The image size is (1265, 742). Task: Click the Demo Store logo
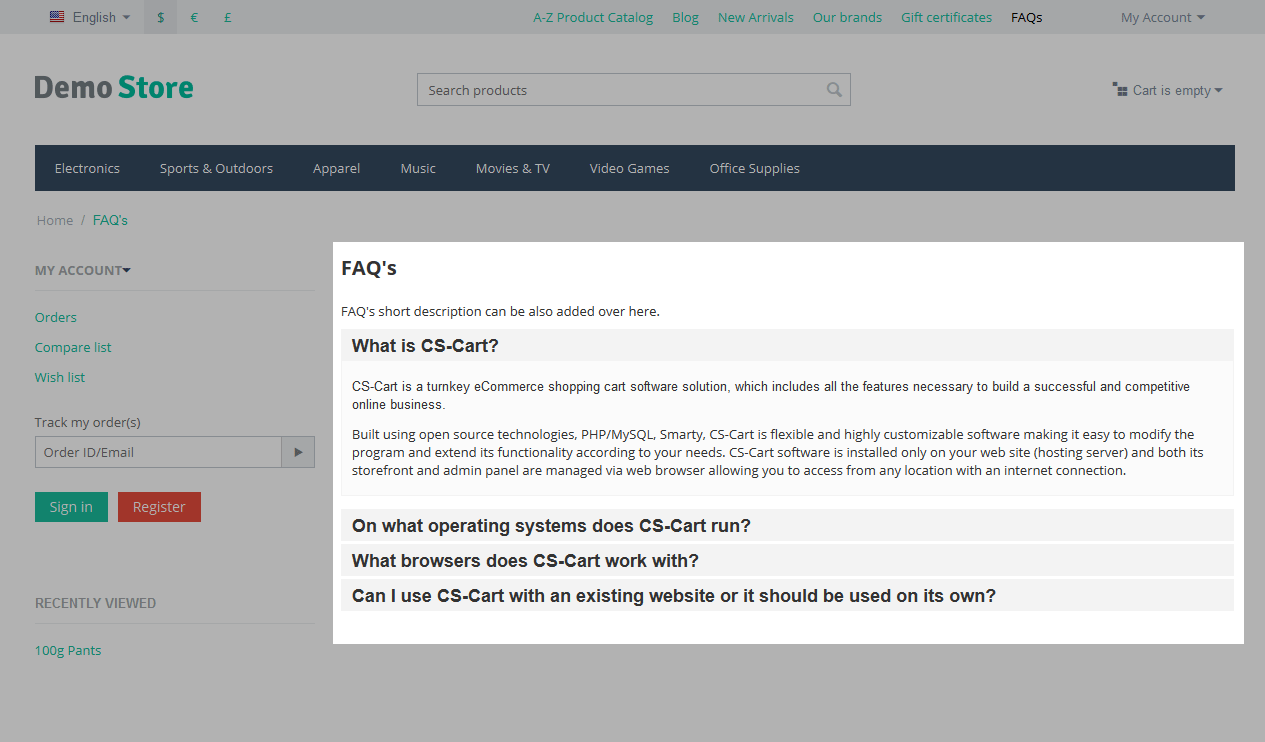click(x=114, y=88)
